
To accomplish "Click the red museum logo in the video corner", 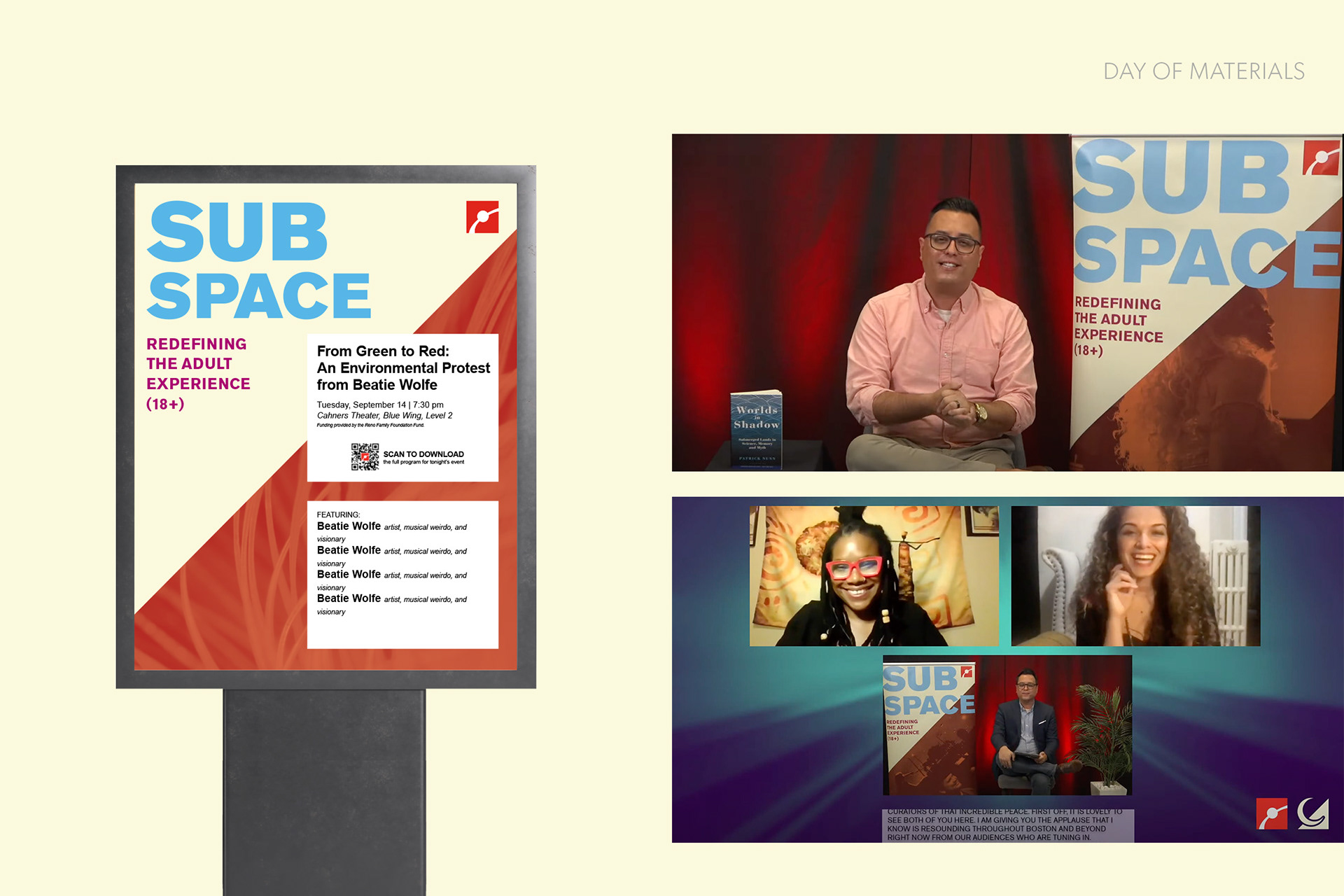I will click(1271, 813).
